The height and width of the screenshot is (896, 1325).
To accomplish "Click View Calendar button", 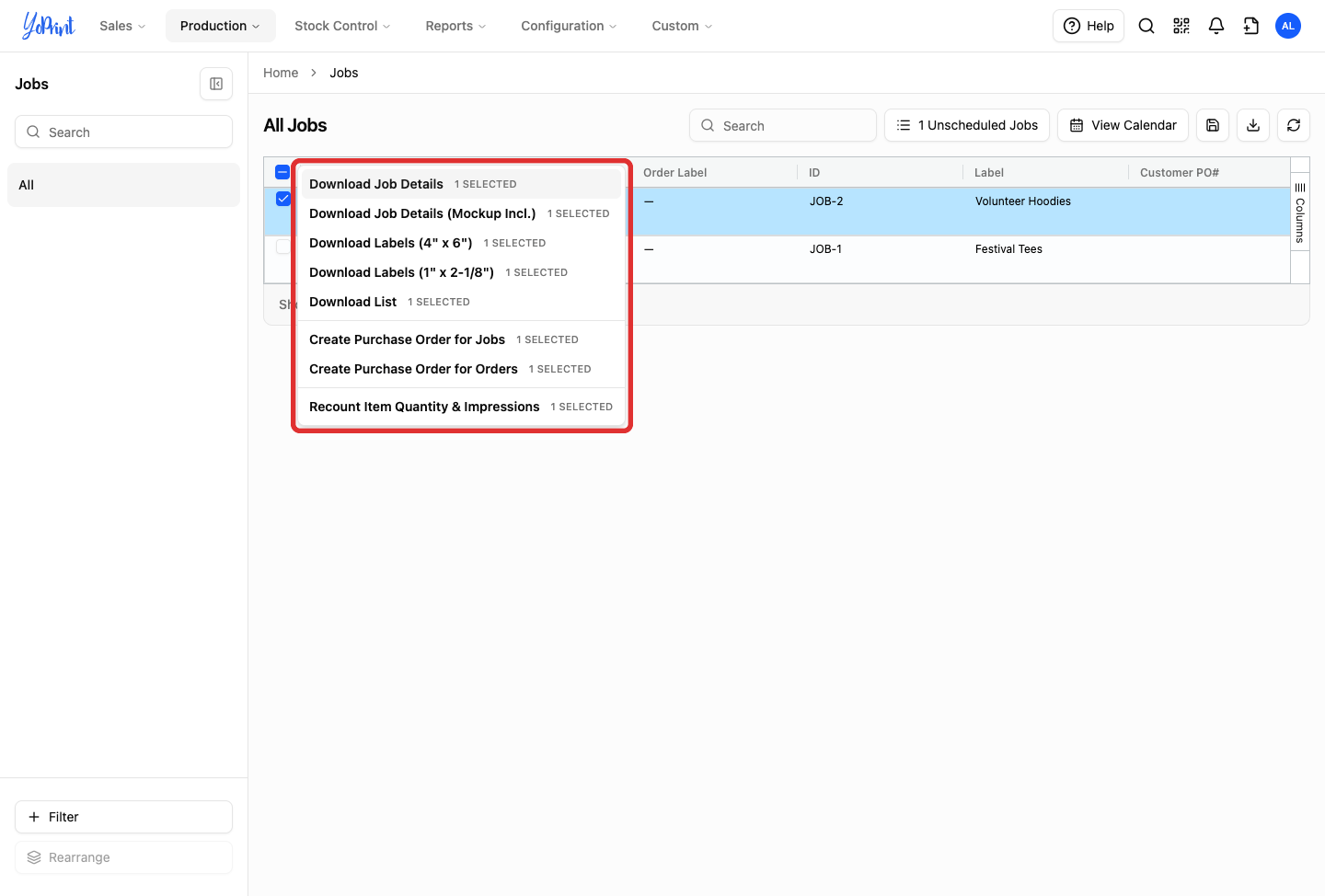I will 1123,125.
